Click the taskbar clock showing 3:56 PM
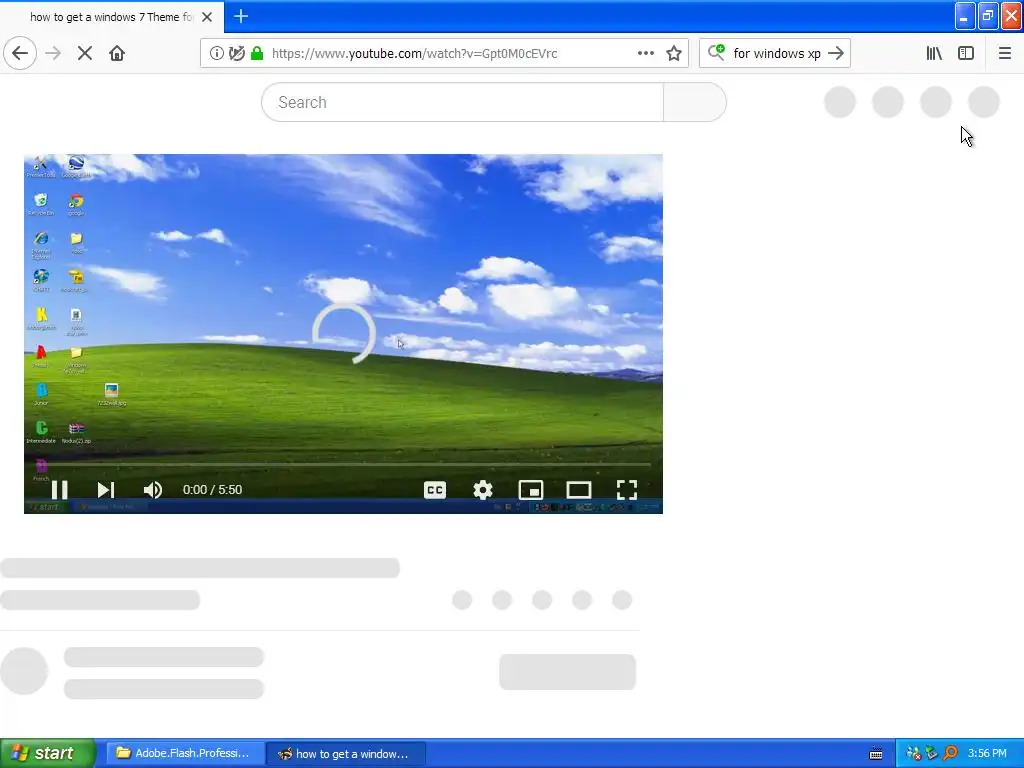Image resolution: width=1024 pixels, height=768 pixels. click(987, 754)
